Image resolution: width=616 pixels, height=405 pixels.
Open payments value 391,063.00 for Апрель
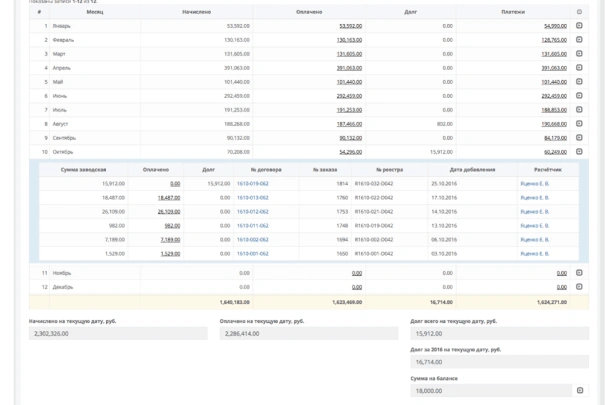coord(554,68)
